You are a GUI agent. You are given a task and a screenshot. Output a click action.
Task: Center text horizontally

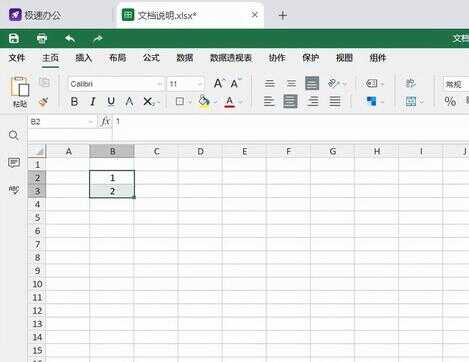290,101
